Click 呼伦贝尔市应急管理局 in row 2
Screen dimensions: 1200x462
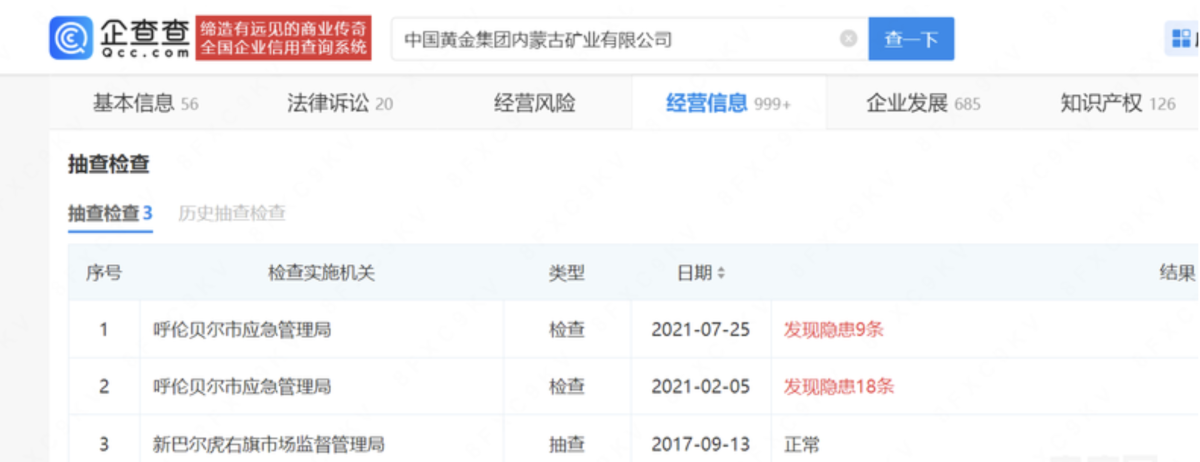[x=241, y=386]
